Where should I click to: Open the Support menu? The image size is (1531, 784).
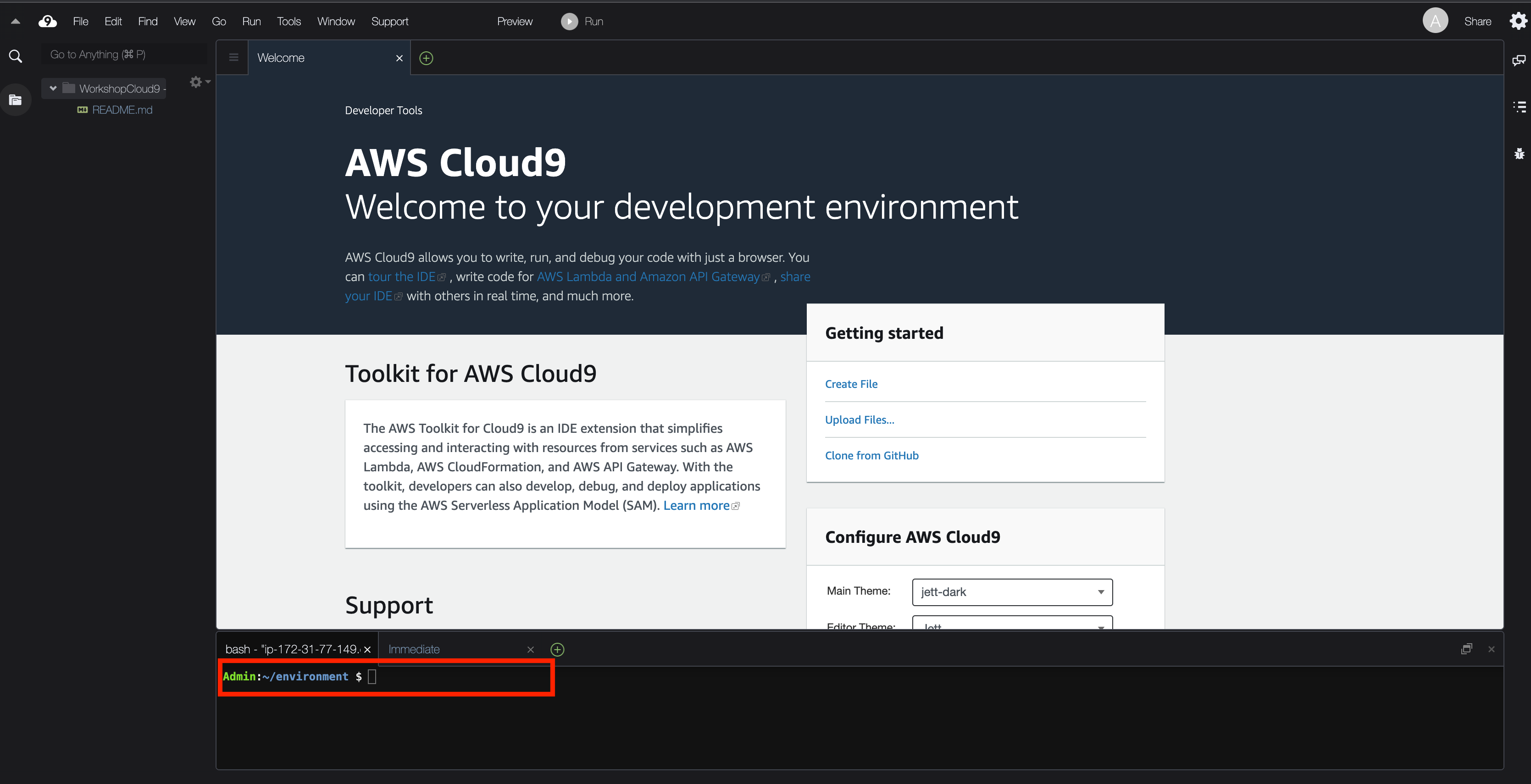point(390,22)
